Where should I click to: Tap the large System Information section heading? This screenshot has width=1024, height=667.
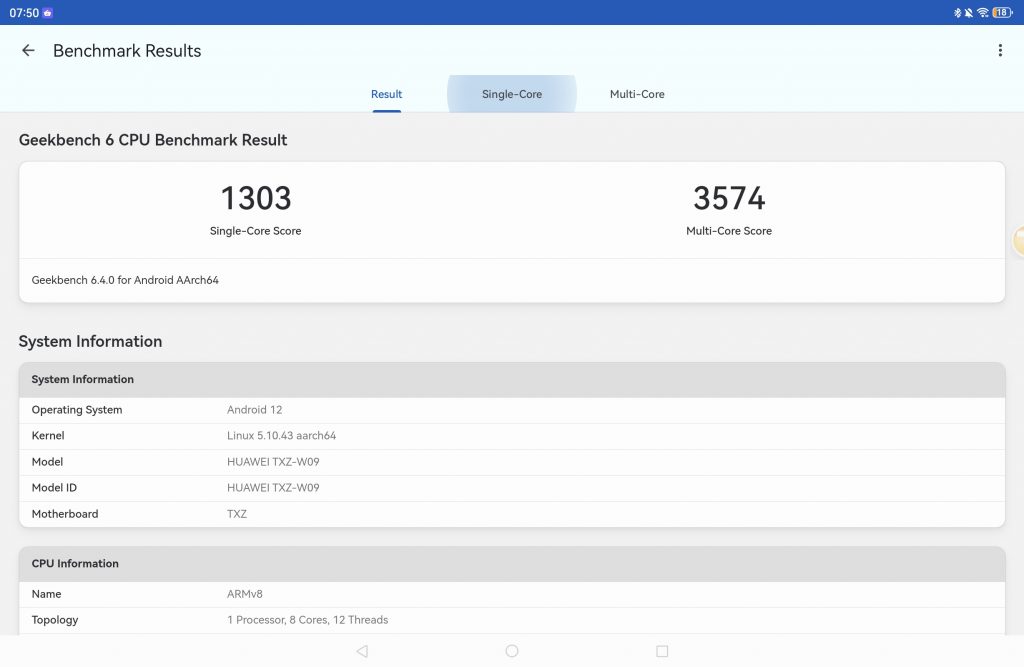pyautogui.click(x=90, y=341)
